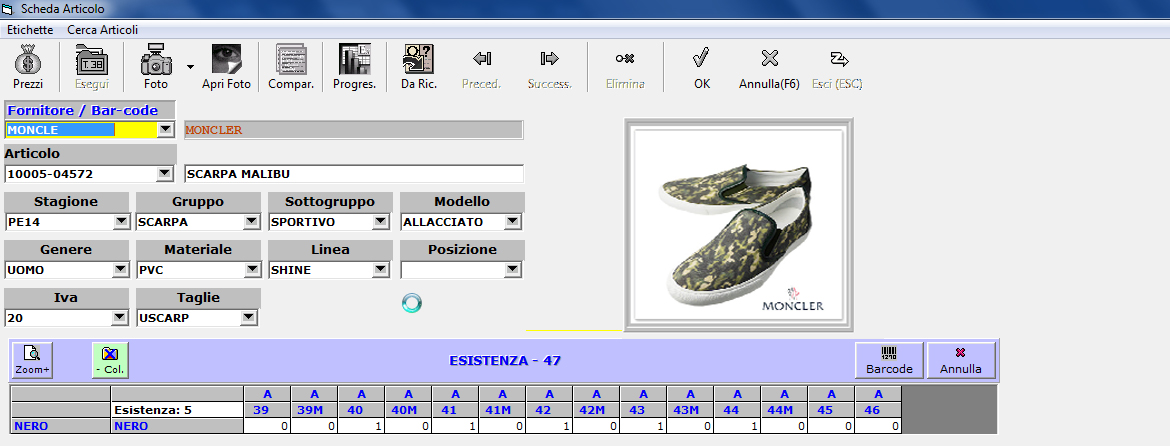The image size is (1170, 446).
Task: Select size column header 43
Action: pos(643,410)
